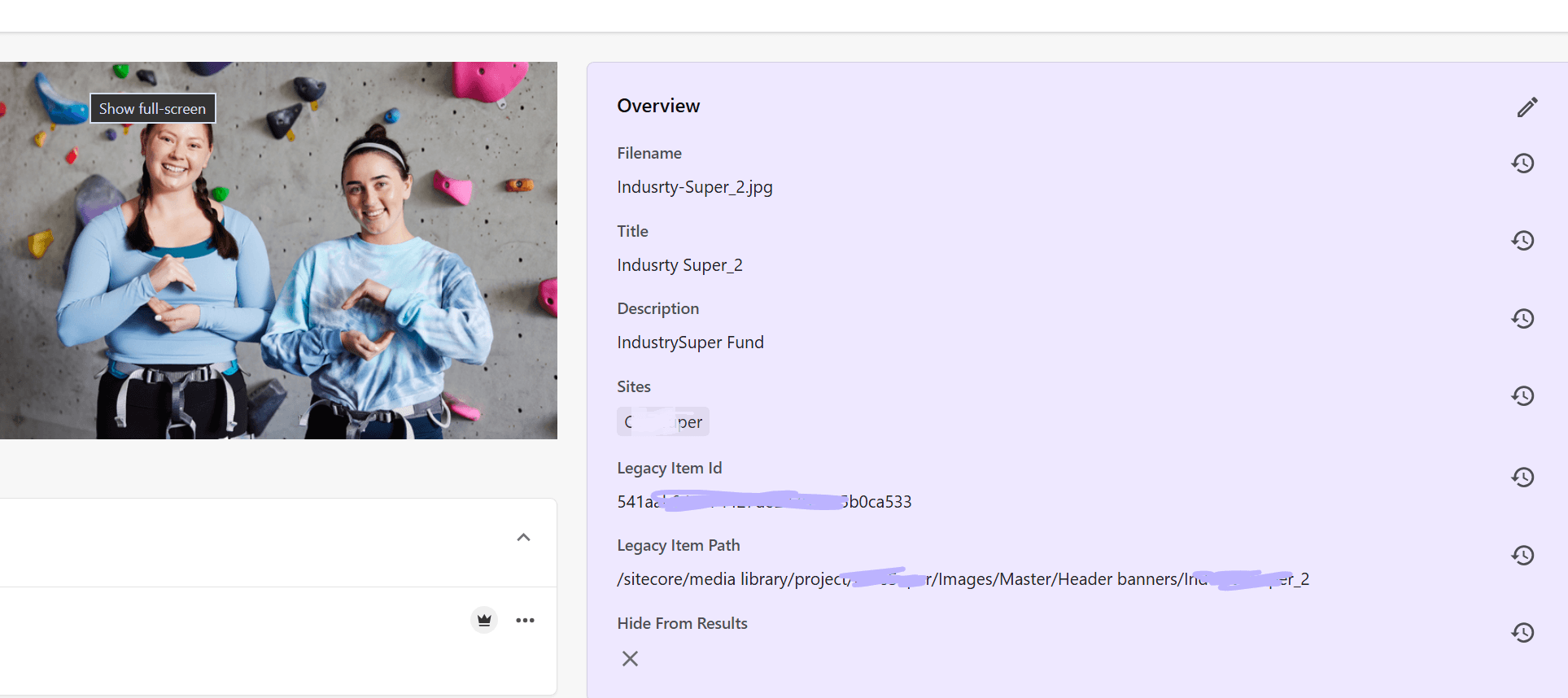Click the pencil edit icon in Overview
Viewport: 1568px width, 698px height.
coord(1527,107)
